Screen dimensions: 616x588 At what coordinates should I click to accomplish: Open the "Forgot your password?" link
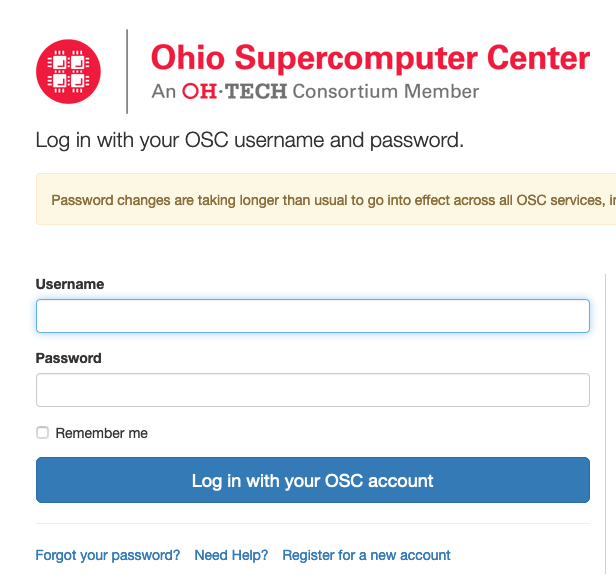(x=108, y=555)
